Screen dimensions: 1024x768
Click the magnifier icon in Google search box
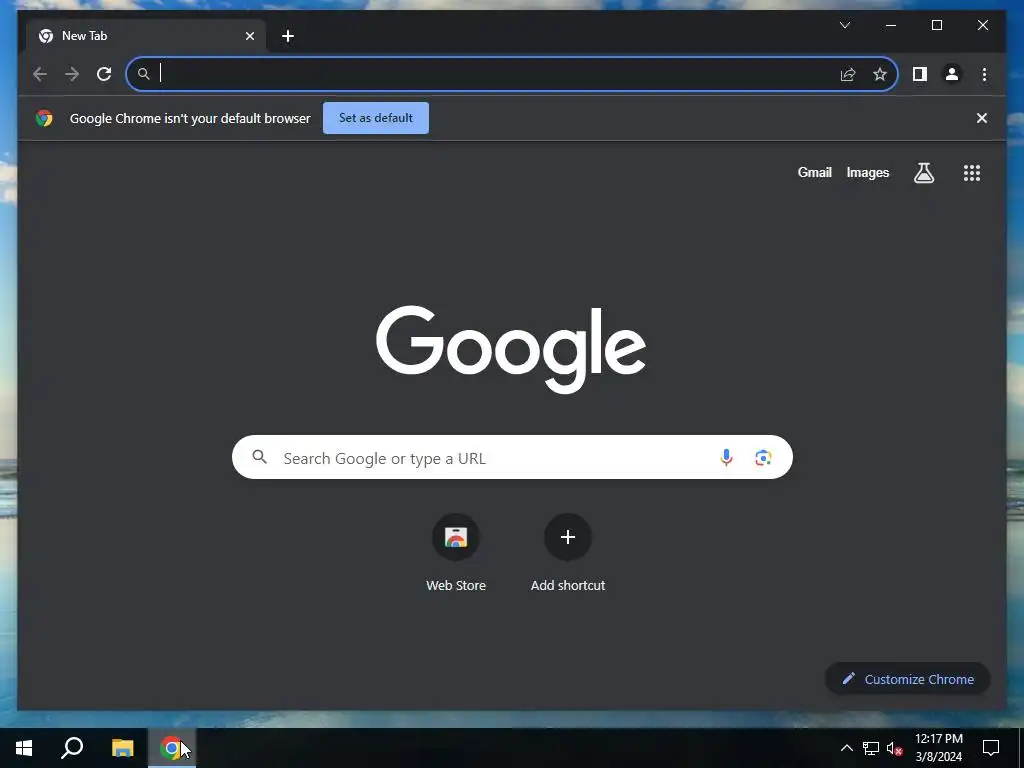coord(259,457)
